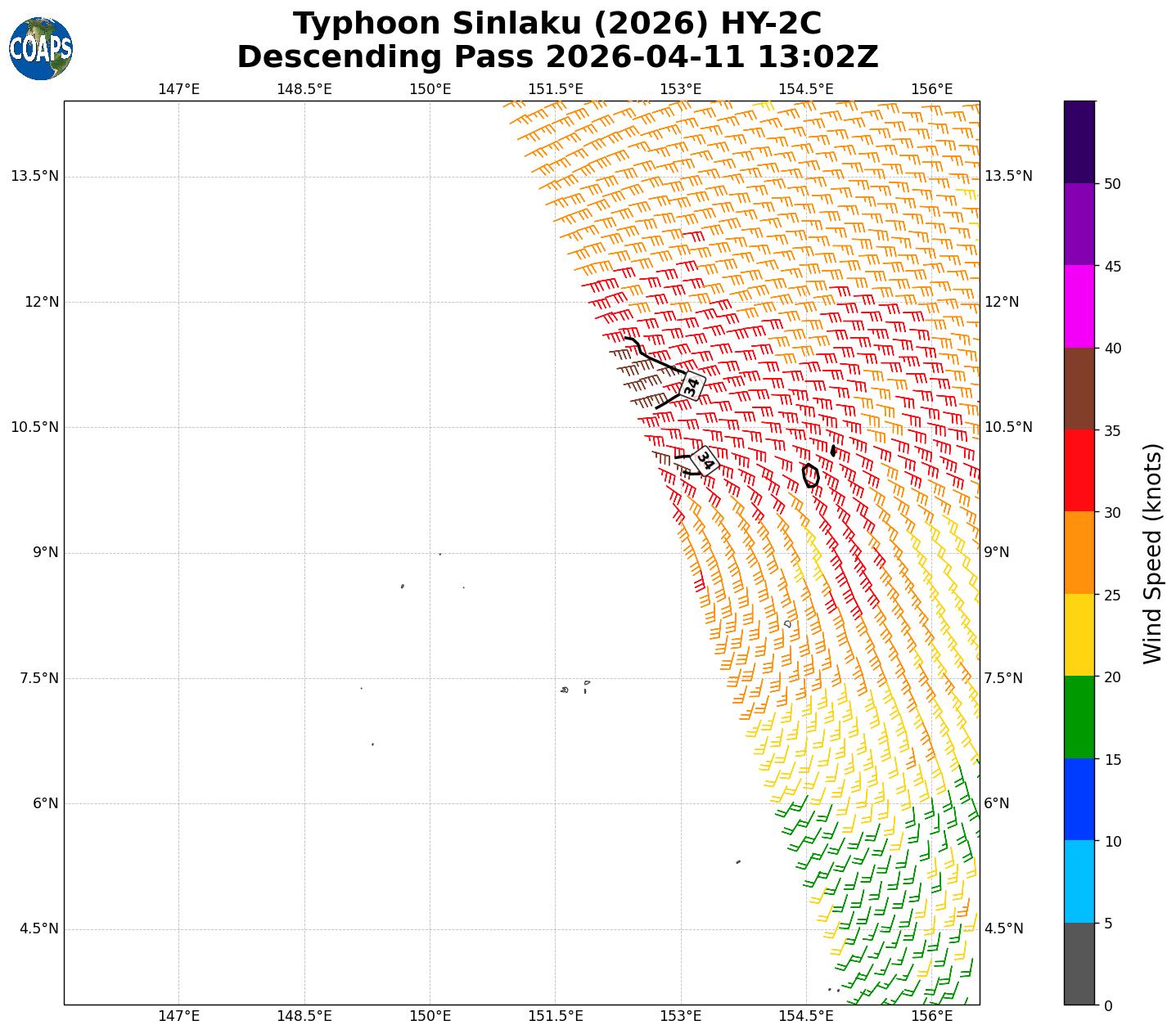1176x1034 pixels.
Task: Click the gray 0-5 knot colorbar segment
Action: 1079,964
